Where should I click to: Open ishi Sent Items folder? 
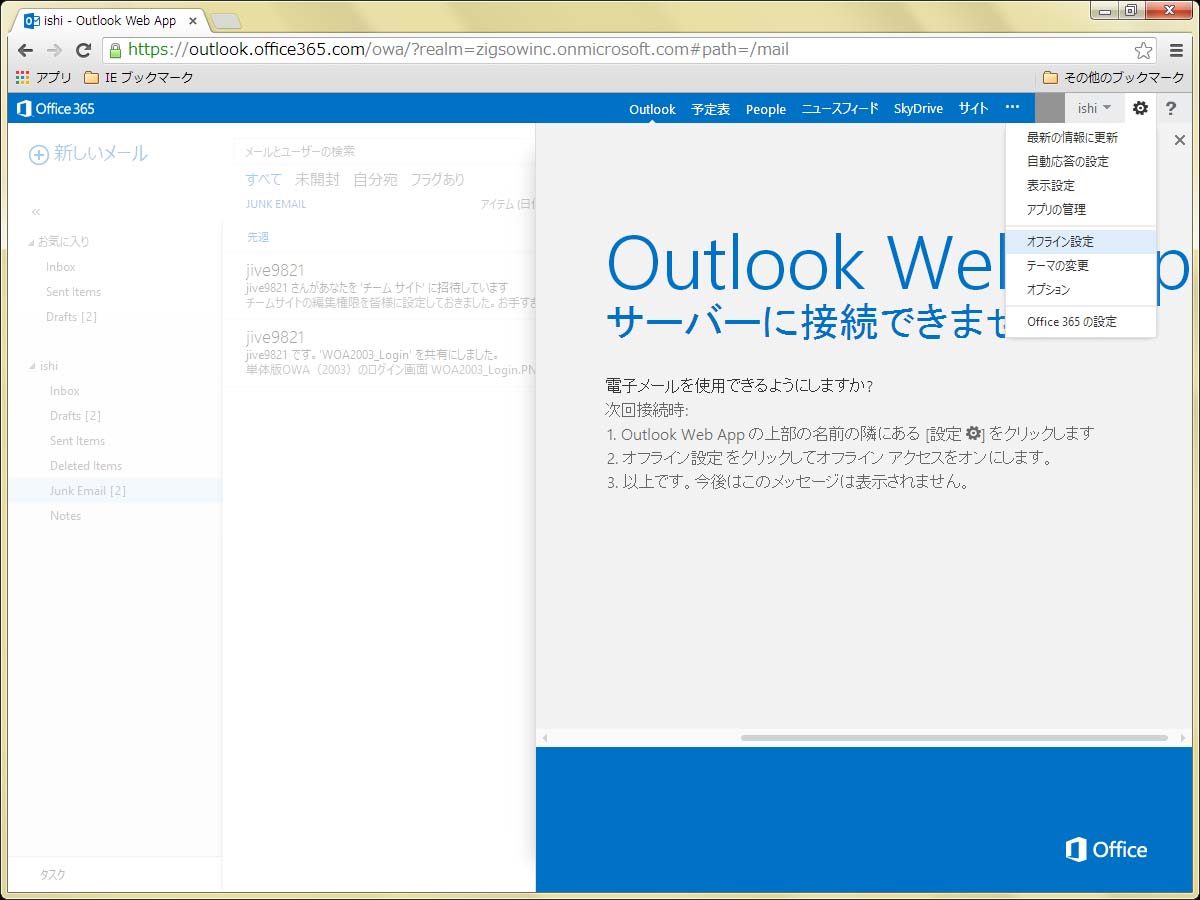(77, 441)
